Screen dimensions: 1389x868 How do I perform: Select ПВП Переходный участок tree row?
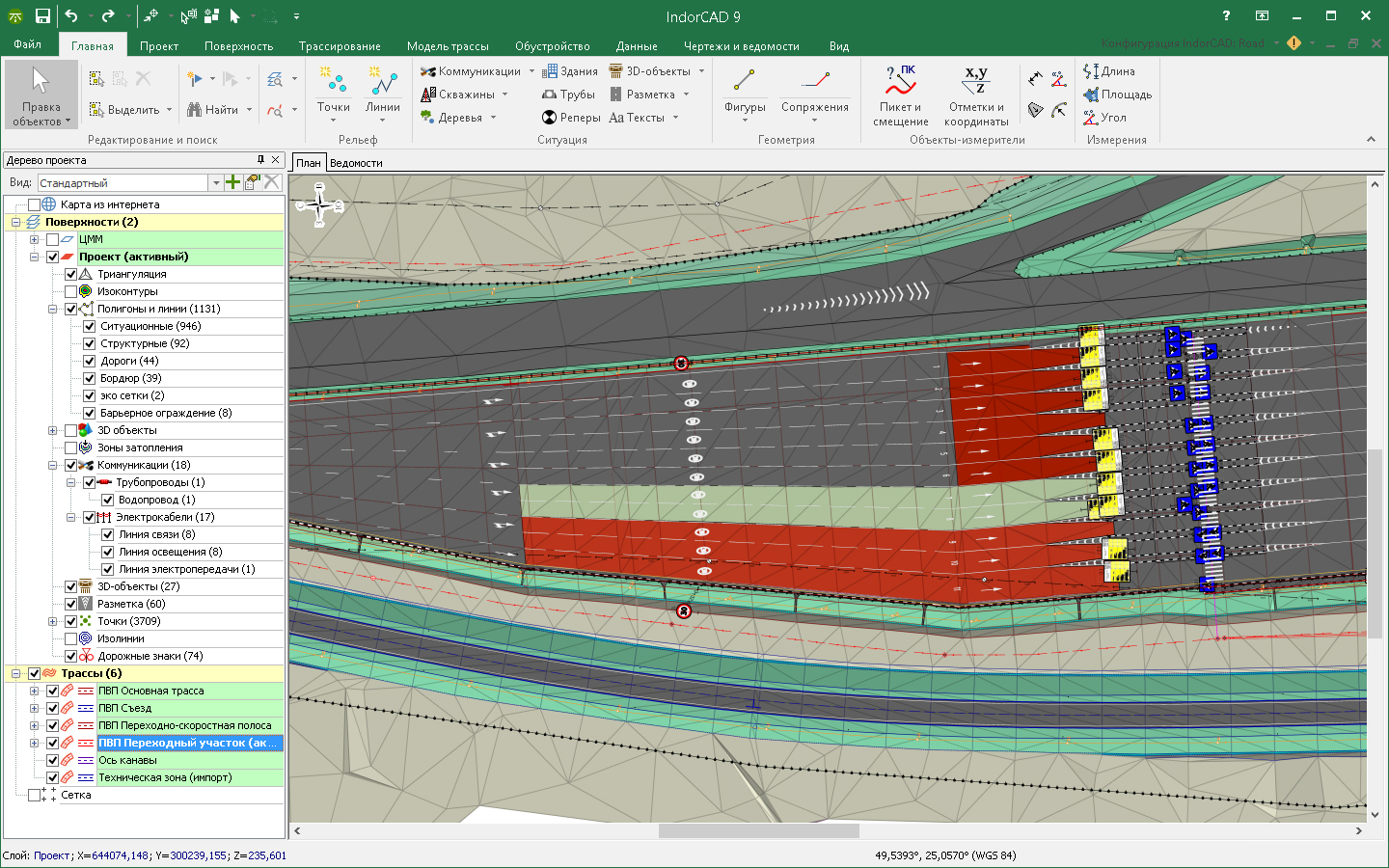click(x=189, y=743)
